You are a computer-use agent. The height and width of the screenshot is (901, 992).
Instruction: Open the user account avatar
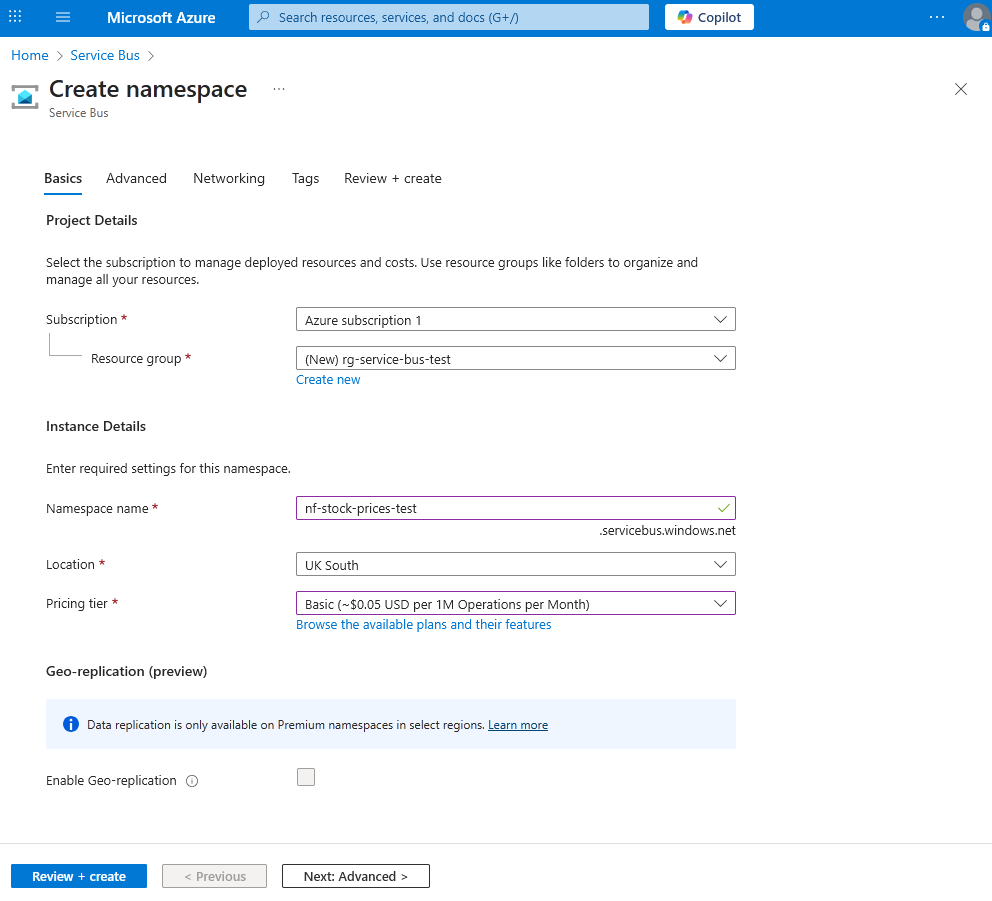click(x=975, y=17)
